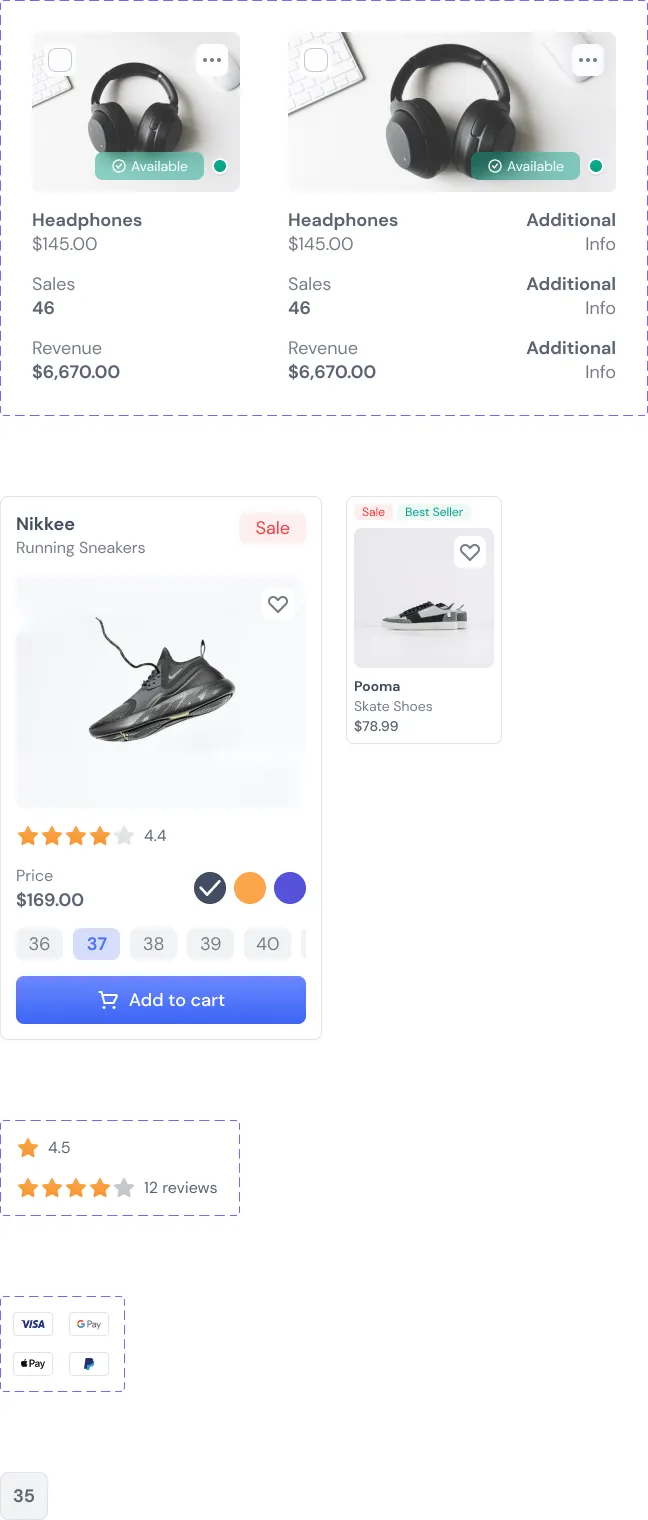Image resolution: width=648 pixels, height=1520 pixels.
Task: Click the 12 reviews link
Action: (181, 1188)
